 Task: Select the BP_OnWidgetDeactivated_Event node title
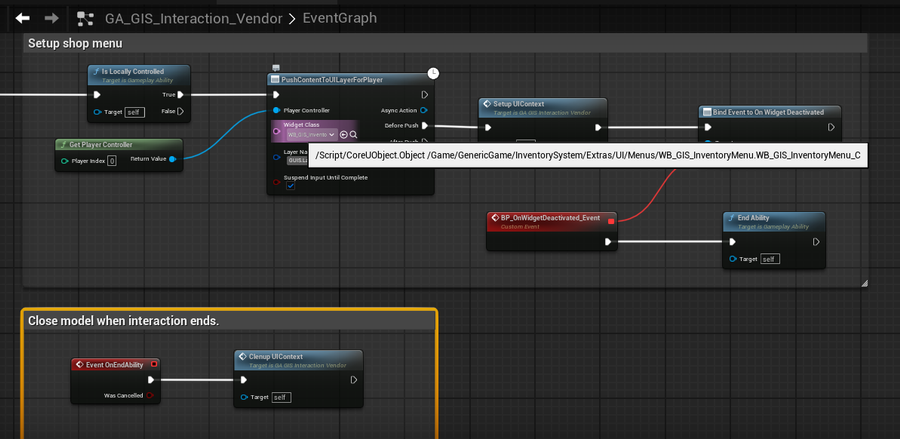[x=550, y=218]
